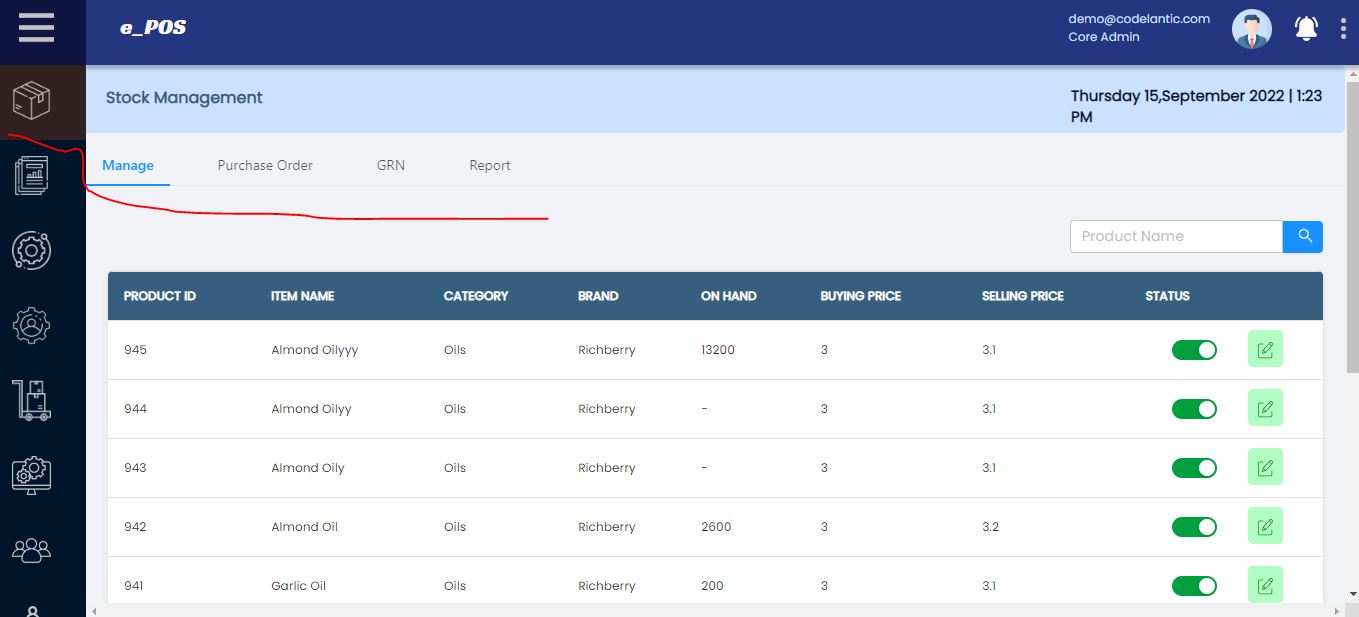Screen dimensions: 1359x617
Task: Open user settings gear icon in sidebar
Action: tap(32, 325)
